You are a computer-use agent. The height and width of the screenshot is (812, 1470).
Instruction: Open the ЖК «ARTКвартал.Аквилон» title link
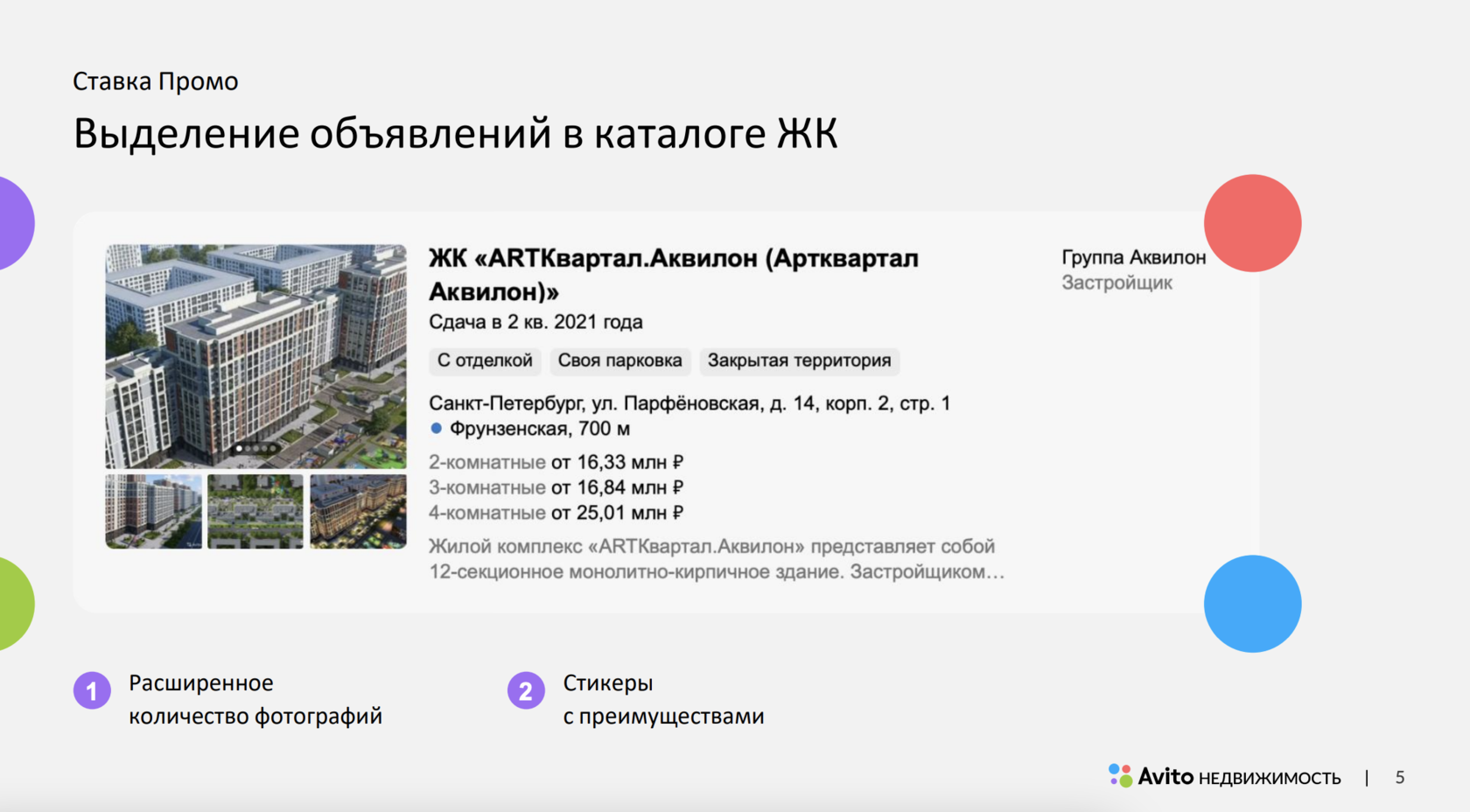[x=673, y=258]
